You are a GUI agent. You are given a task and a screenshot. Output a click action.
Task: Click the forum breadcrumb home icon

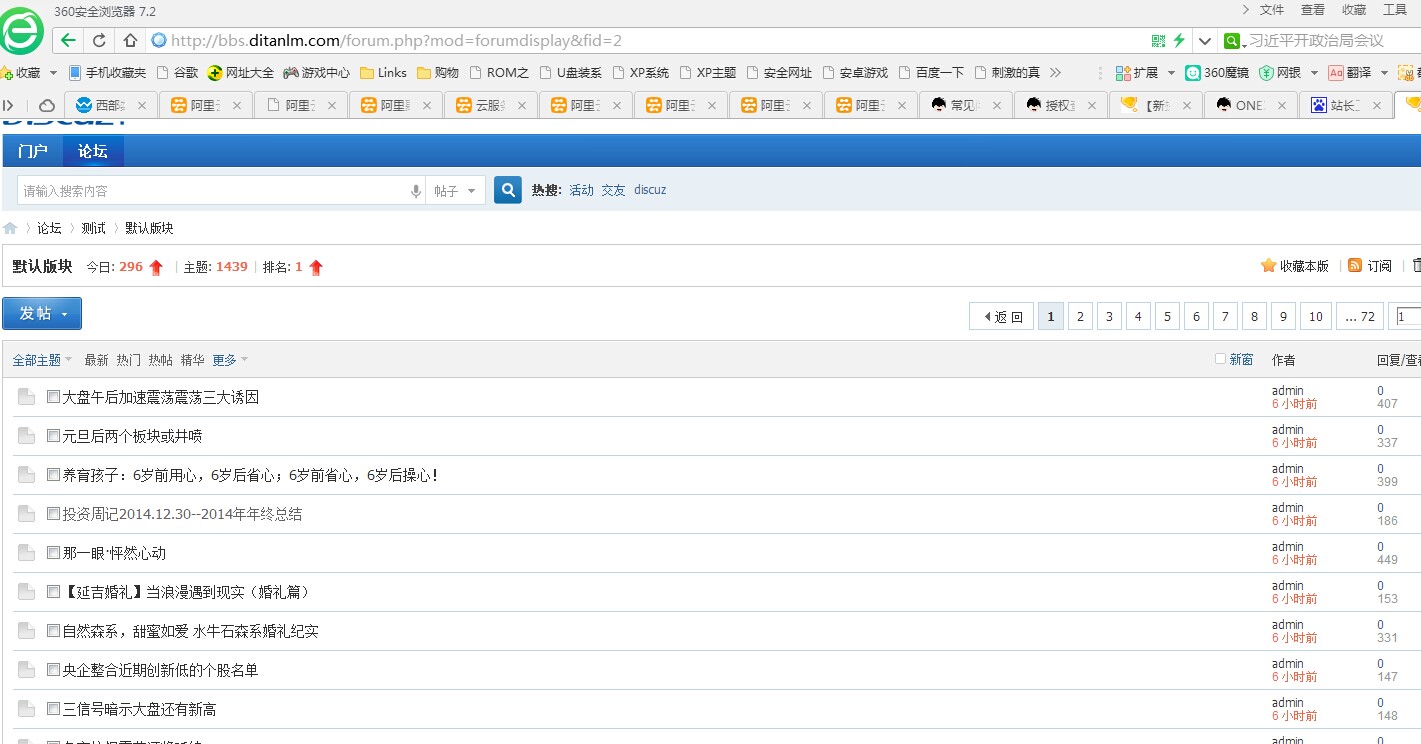10,228
